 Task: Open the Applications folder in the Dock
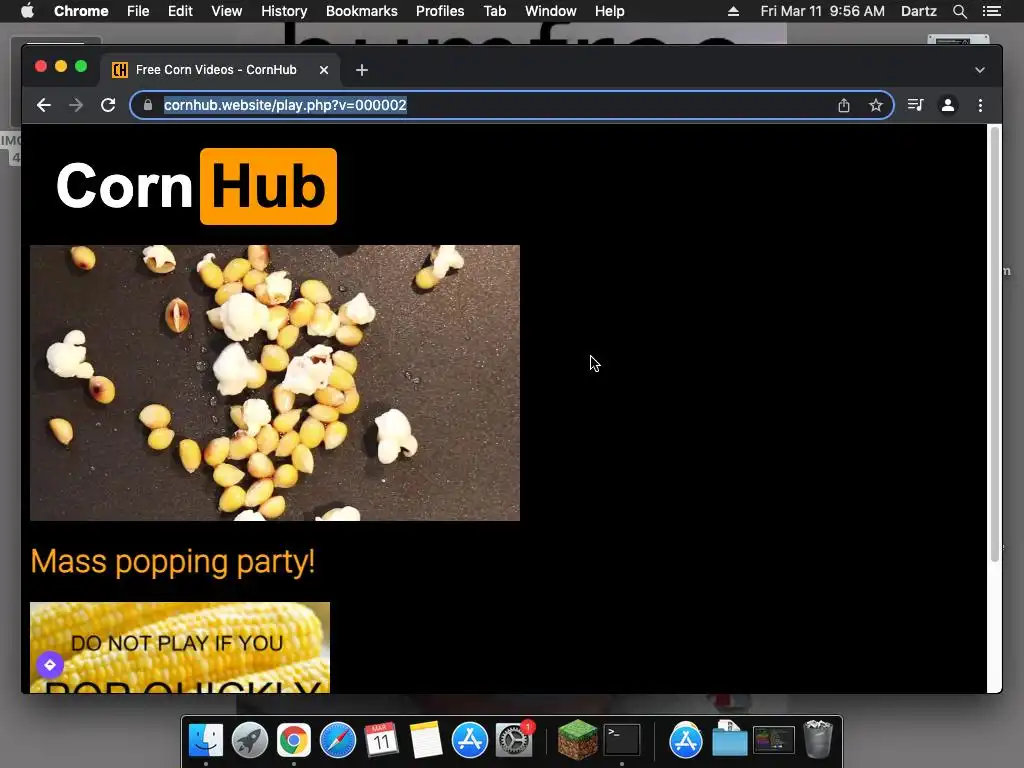(686, 740)
